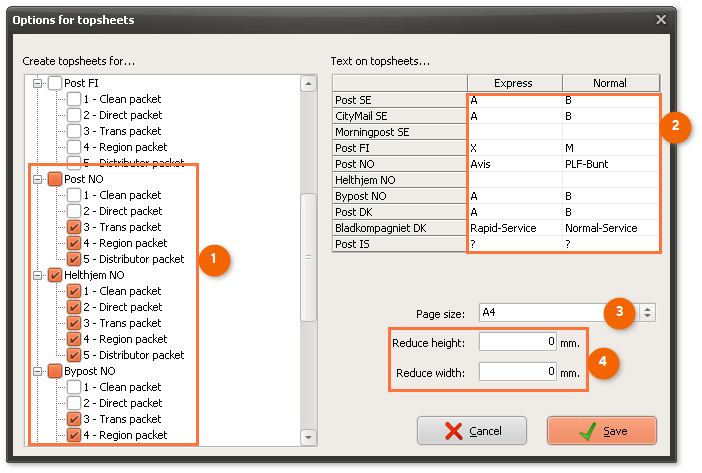702x473 pixels.
Task: Click the Express column header
Action: tap(514, 83)
